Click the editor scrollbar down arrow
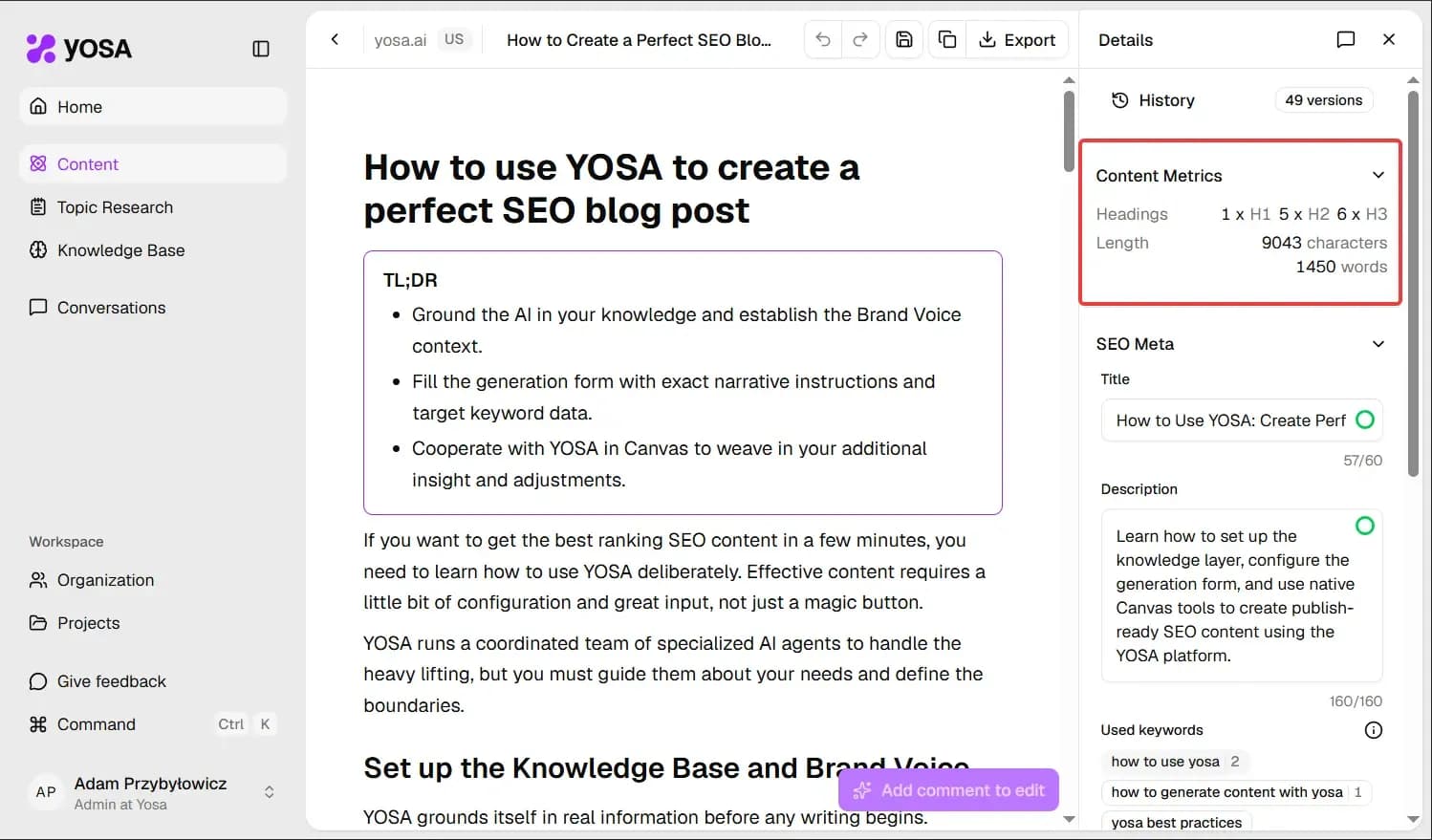Image resolution: width=1432 pixels, height=840 pixels. point(1069,819)
